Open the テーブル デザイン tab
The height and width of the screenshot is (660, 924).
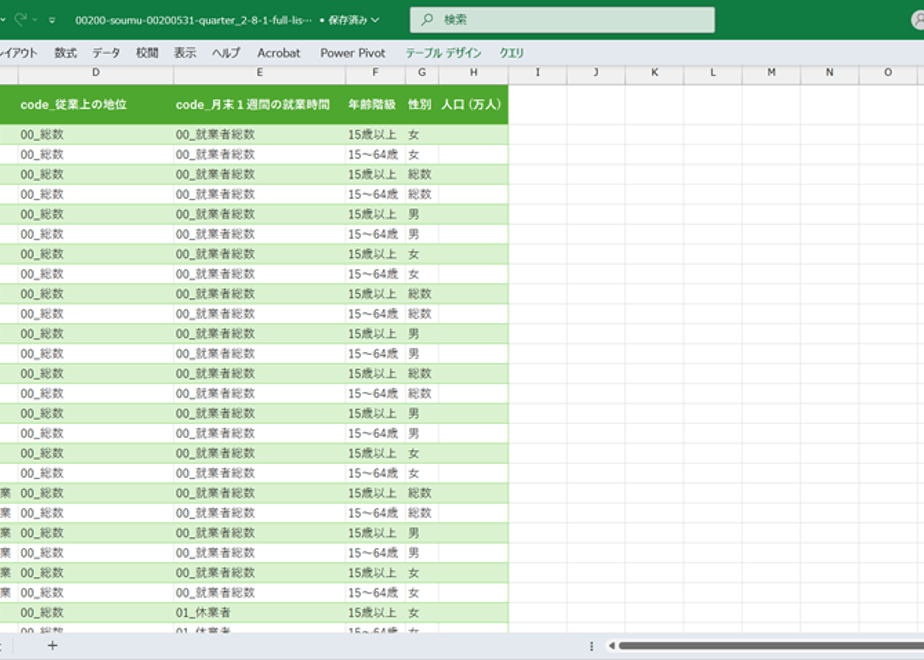(x=443, y=53)
